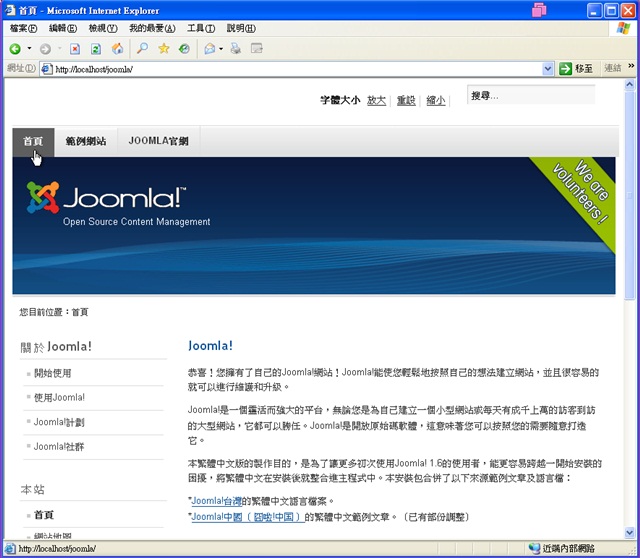Click the 字體大小 label

click(x=340, y=100)
